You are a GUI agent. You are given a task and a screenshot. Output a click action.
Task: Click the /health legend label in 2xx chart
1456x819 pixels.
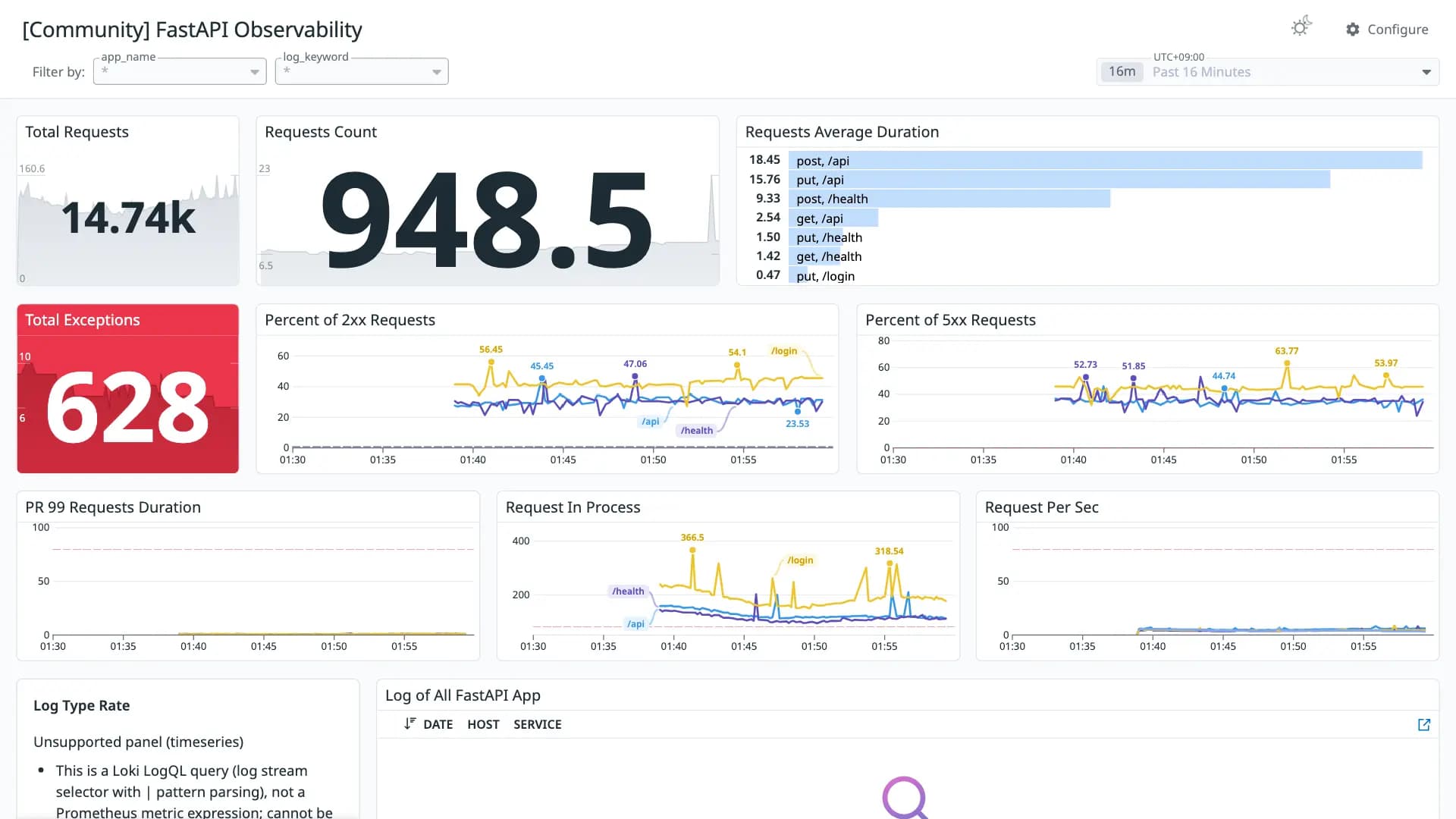click(697, 431)
